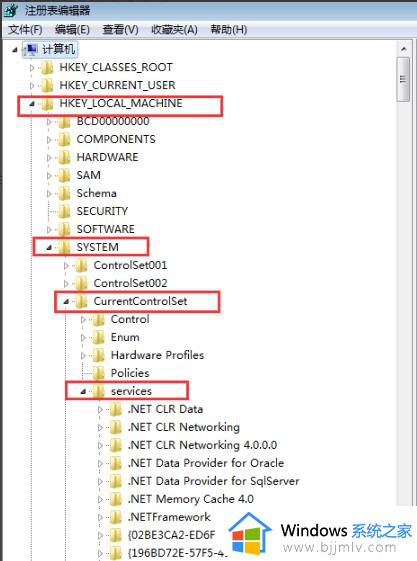This screenshot has width=417, height=561.
Task: Open the 收藏夹(A) menu
Action: click(x=174, y=30)
